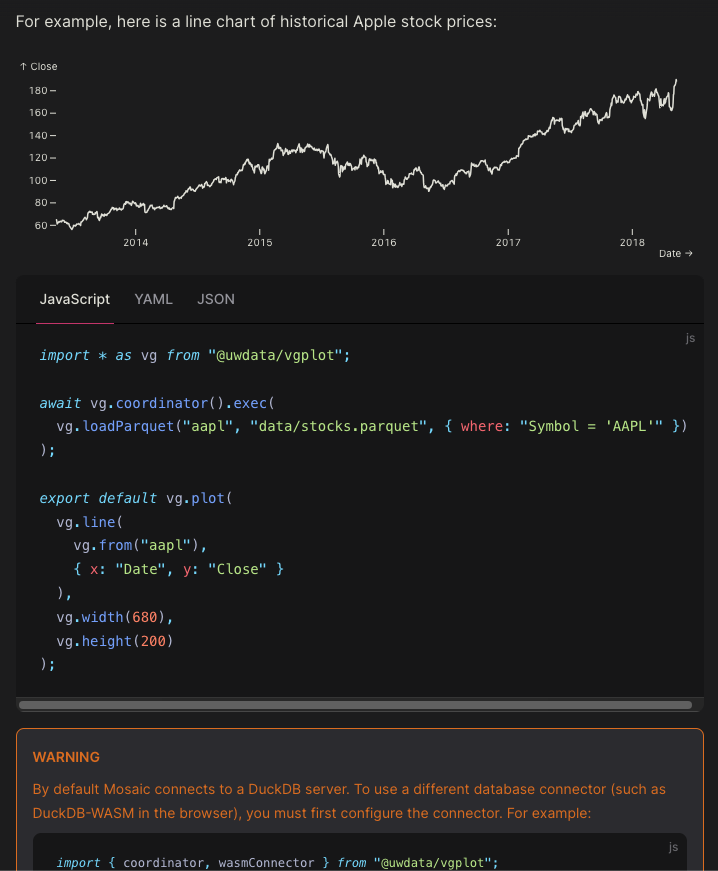Click the 2014 tick label on the chart
This screenshot has width=718, height=871.
click(135, 242)
